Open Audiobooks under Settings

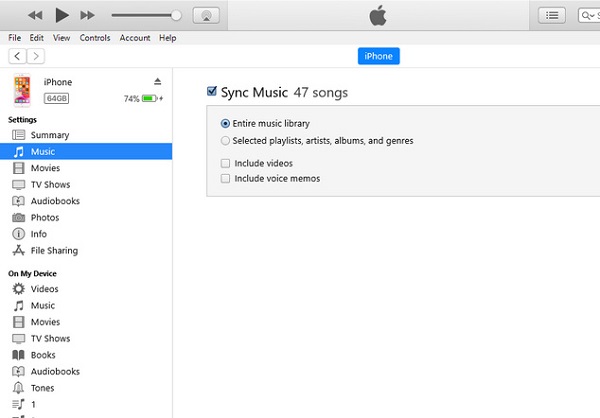(x=86, y=201)
